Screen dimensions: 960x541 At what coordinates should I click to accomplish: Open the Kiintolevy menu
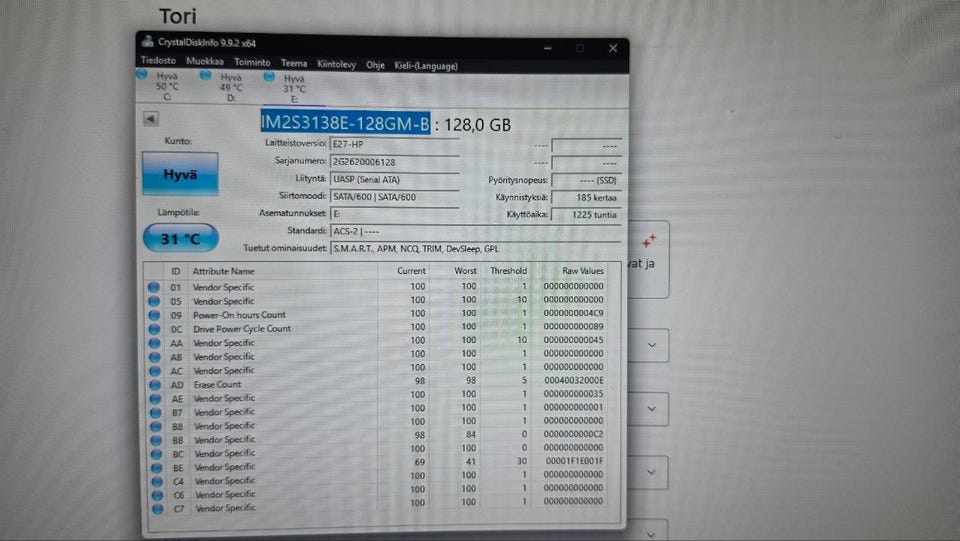click(x=336, y=64)
